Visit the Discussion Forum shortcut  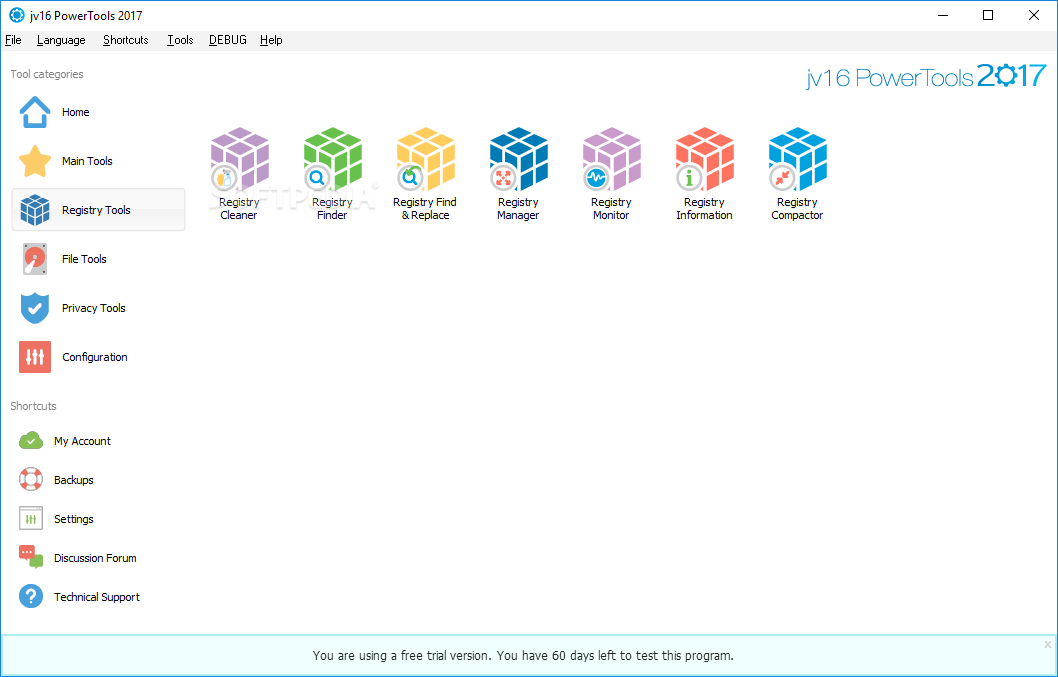pos(78,558)
